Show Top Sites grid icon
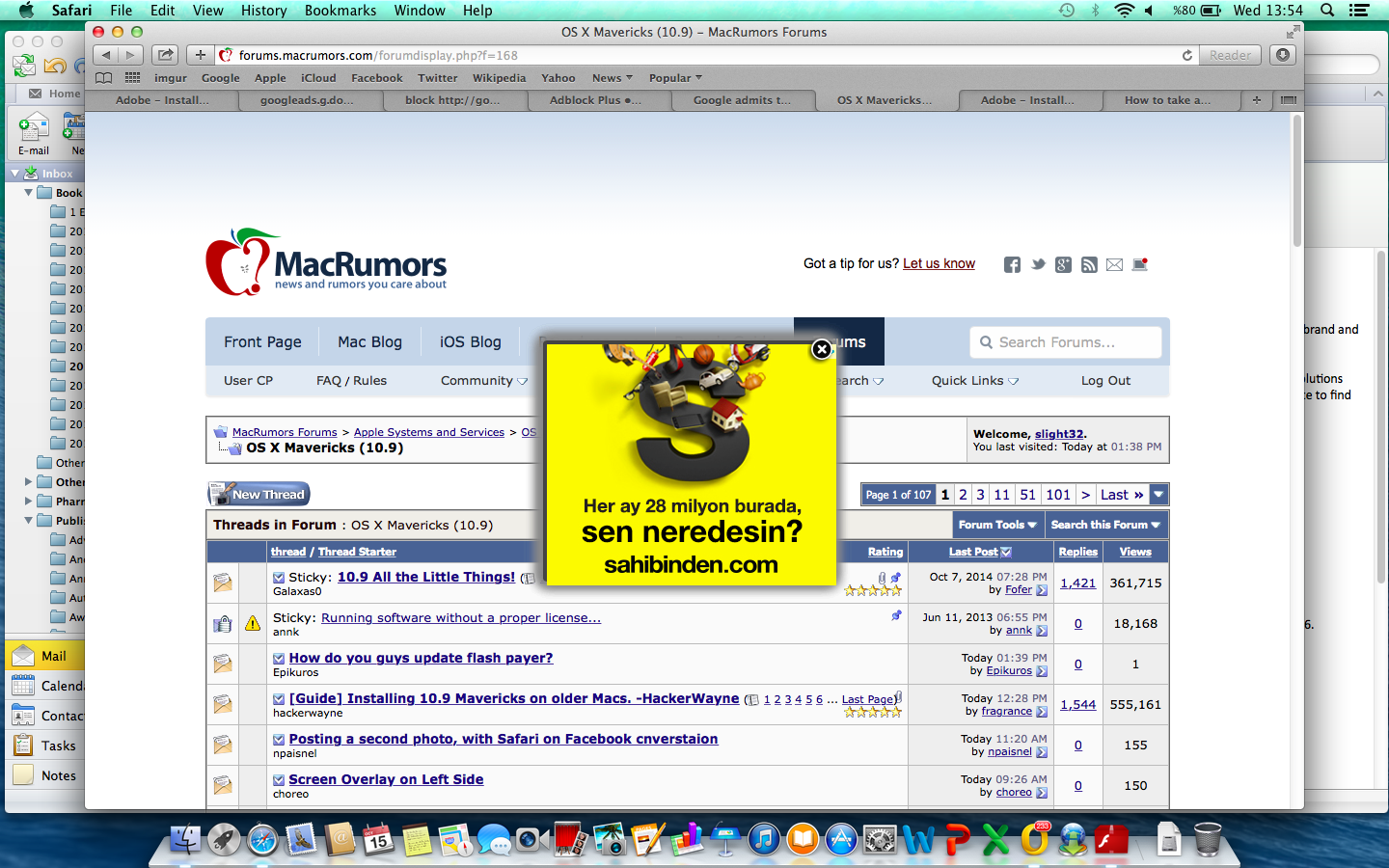Screen dimensions: 1389x868 tap(133, 78)
